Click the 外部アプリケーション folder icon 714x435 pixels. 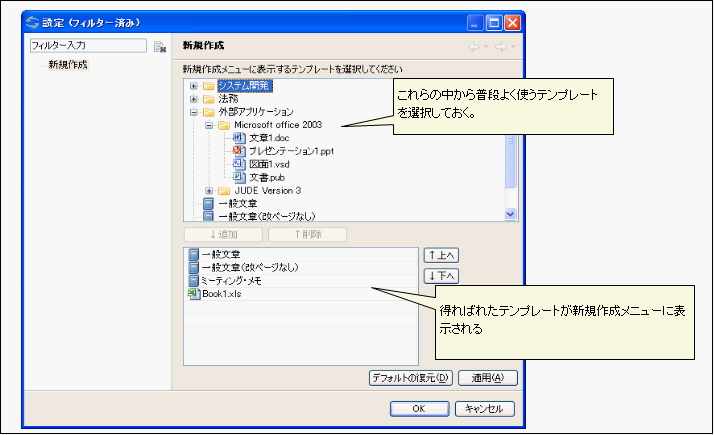tap(209, 112)
